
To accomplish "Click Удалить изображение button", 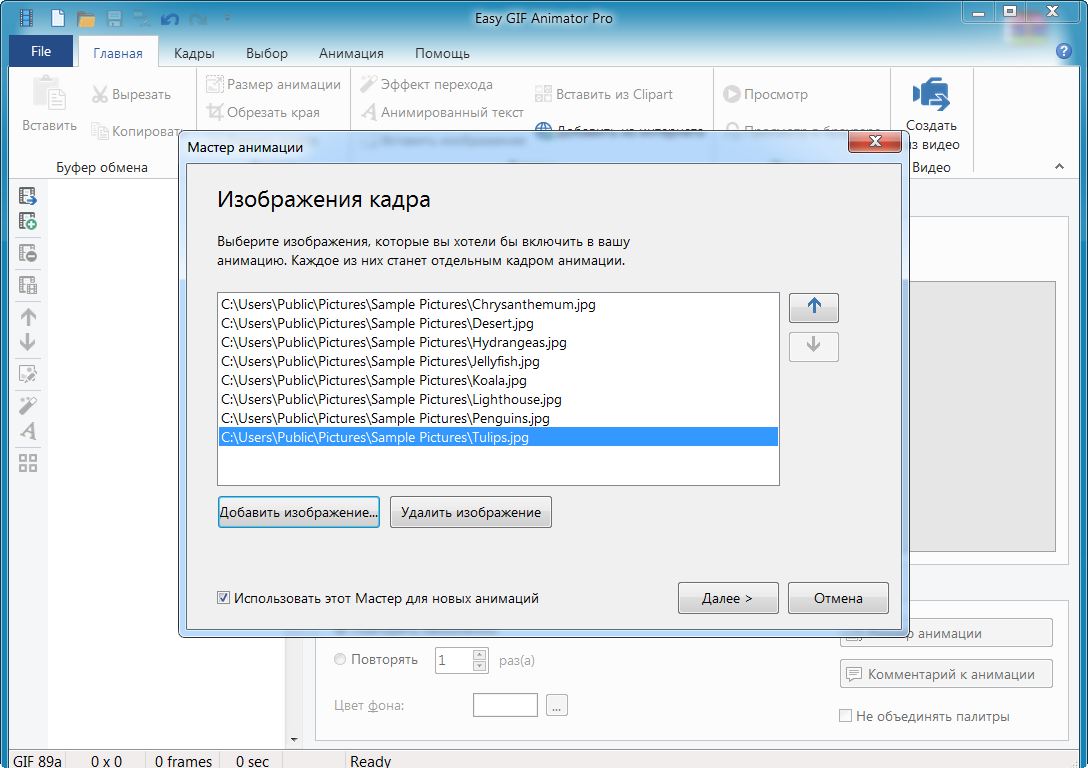I will click(x=470, y=512).
